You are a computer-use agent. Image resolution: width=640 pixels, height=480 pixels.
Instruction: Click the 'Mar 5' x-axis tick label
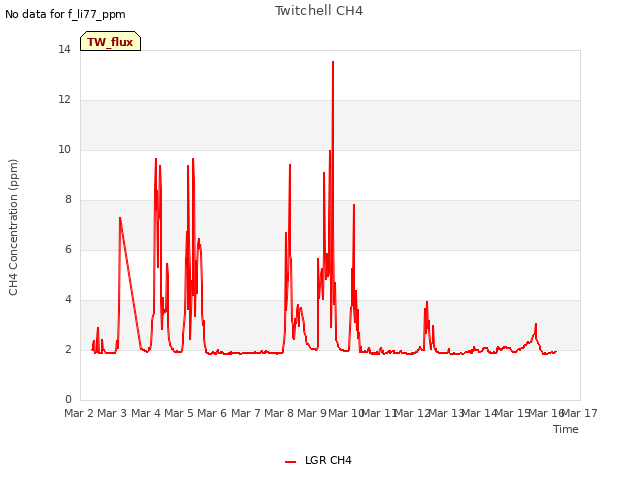[x=179, y=413]
